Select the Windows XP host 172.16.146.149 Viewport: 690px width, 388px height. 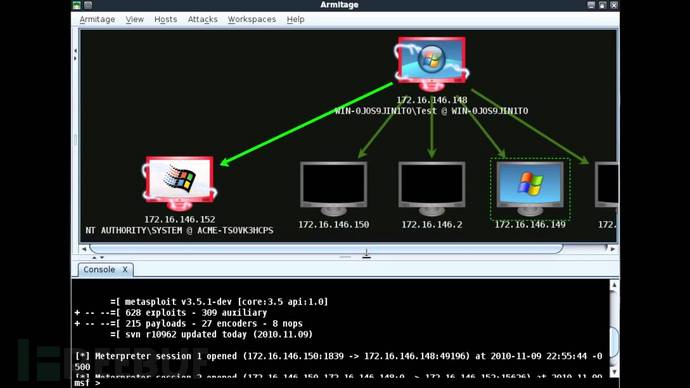pos(530,188)
